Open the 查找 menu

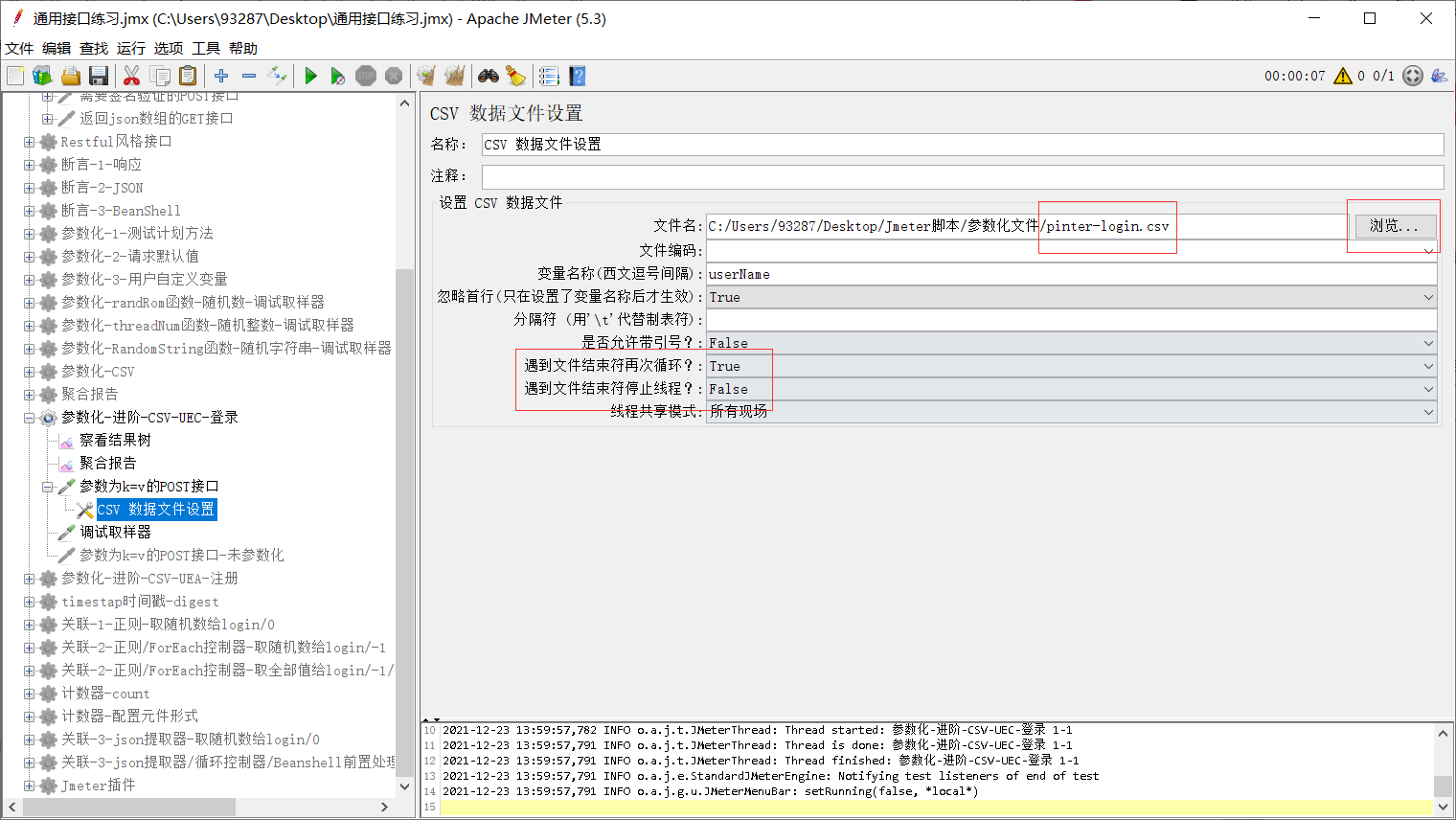(94, 48)
